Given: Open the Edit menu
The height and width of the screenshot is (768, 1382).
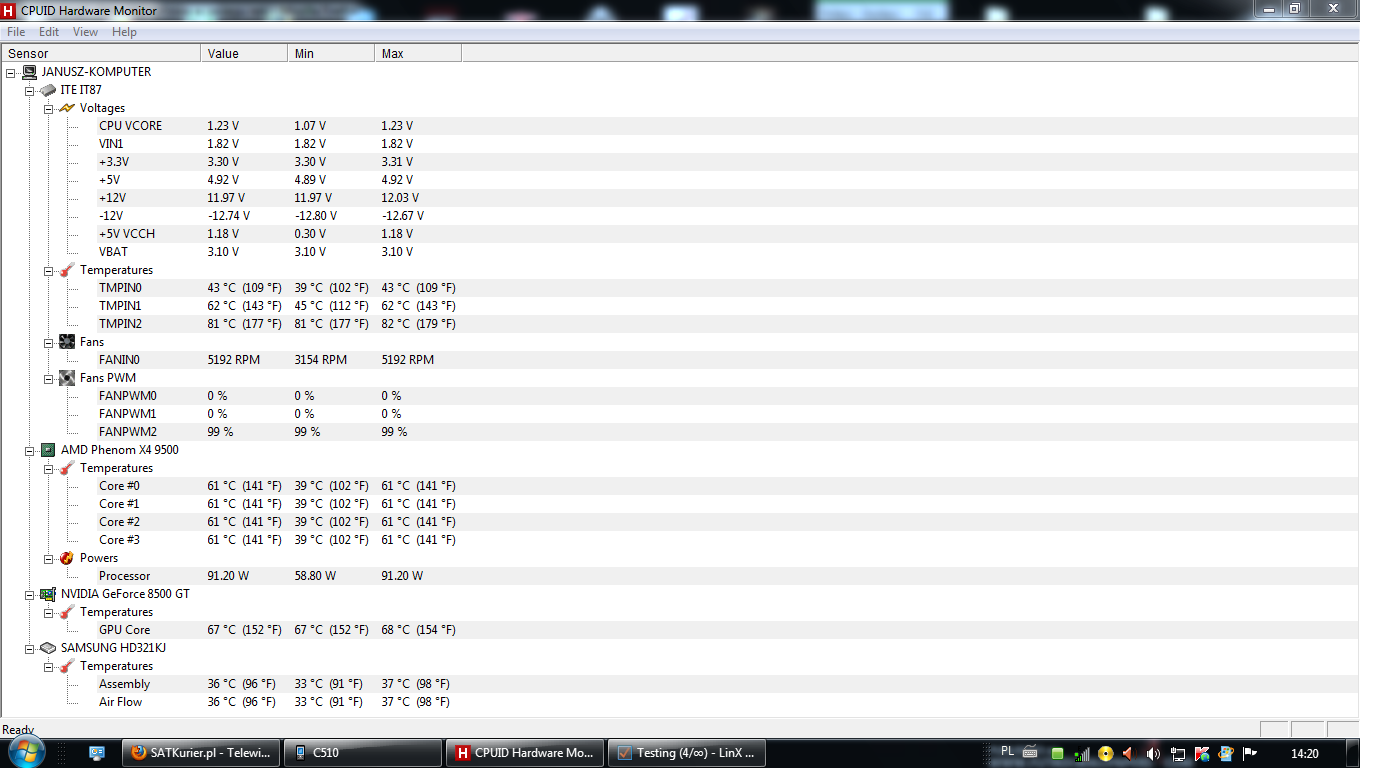Looking at the screenshot, I should (x=49, y=32).
